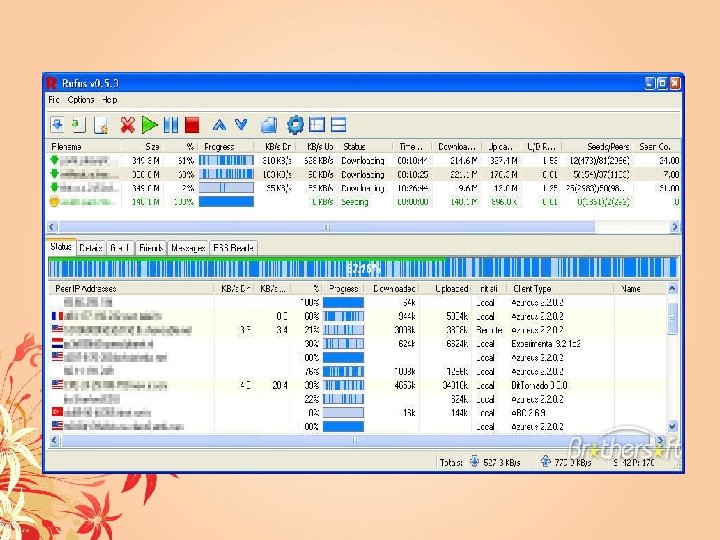Switch to the Details tab
Screen dimensions: 720x540
pyautogui.click(x=91, y=248)
